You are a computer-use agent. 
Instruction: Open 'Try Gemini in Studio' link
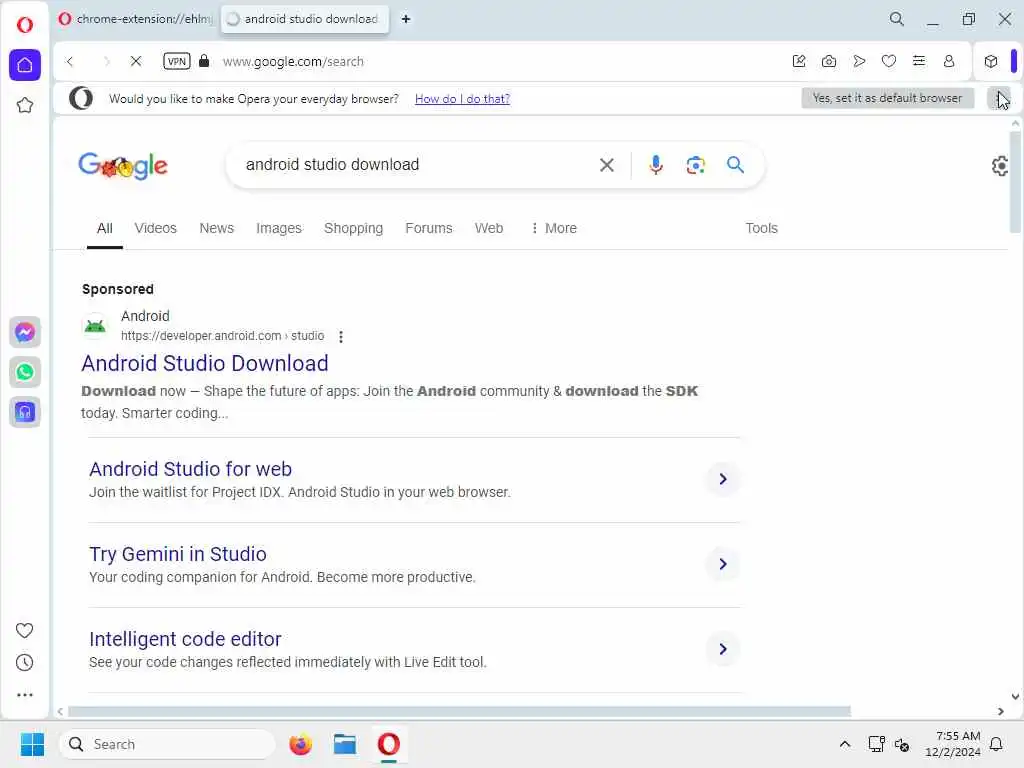(178, 554)
